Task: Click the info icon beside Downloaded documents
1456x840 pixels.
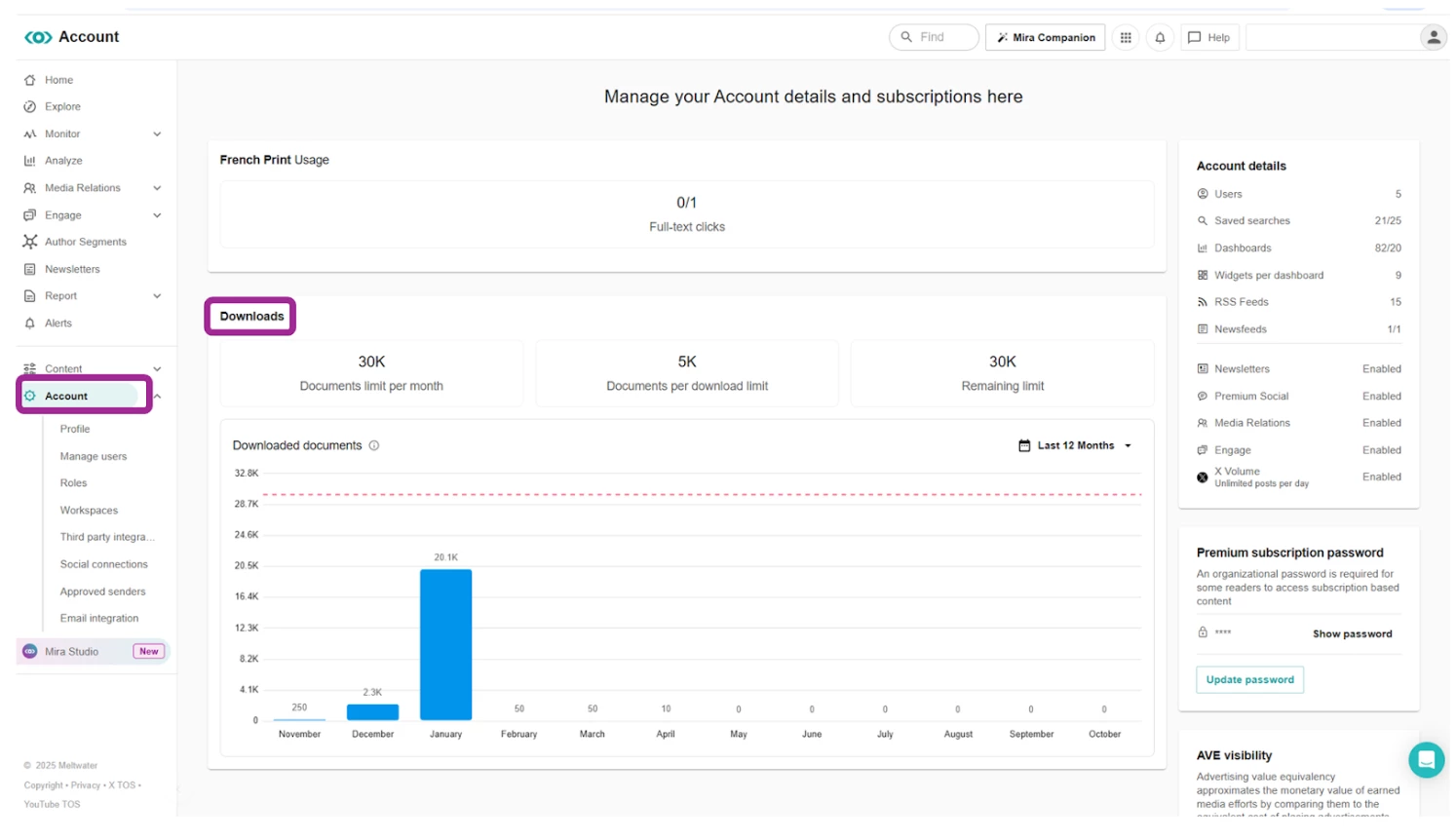Action: 374,445
